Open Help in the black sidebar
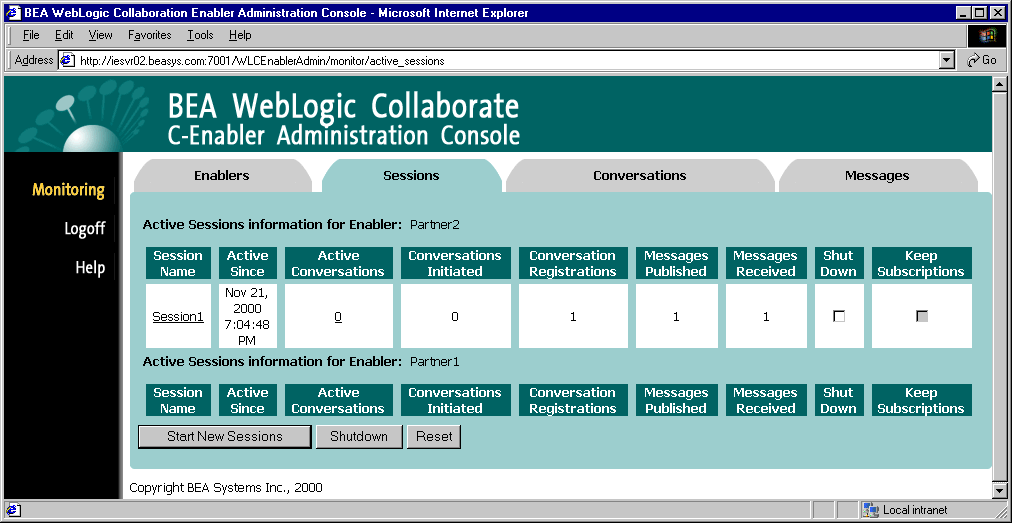Viewport: 1012px width, 523px height. tap(90, 267)
